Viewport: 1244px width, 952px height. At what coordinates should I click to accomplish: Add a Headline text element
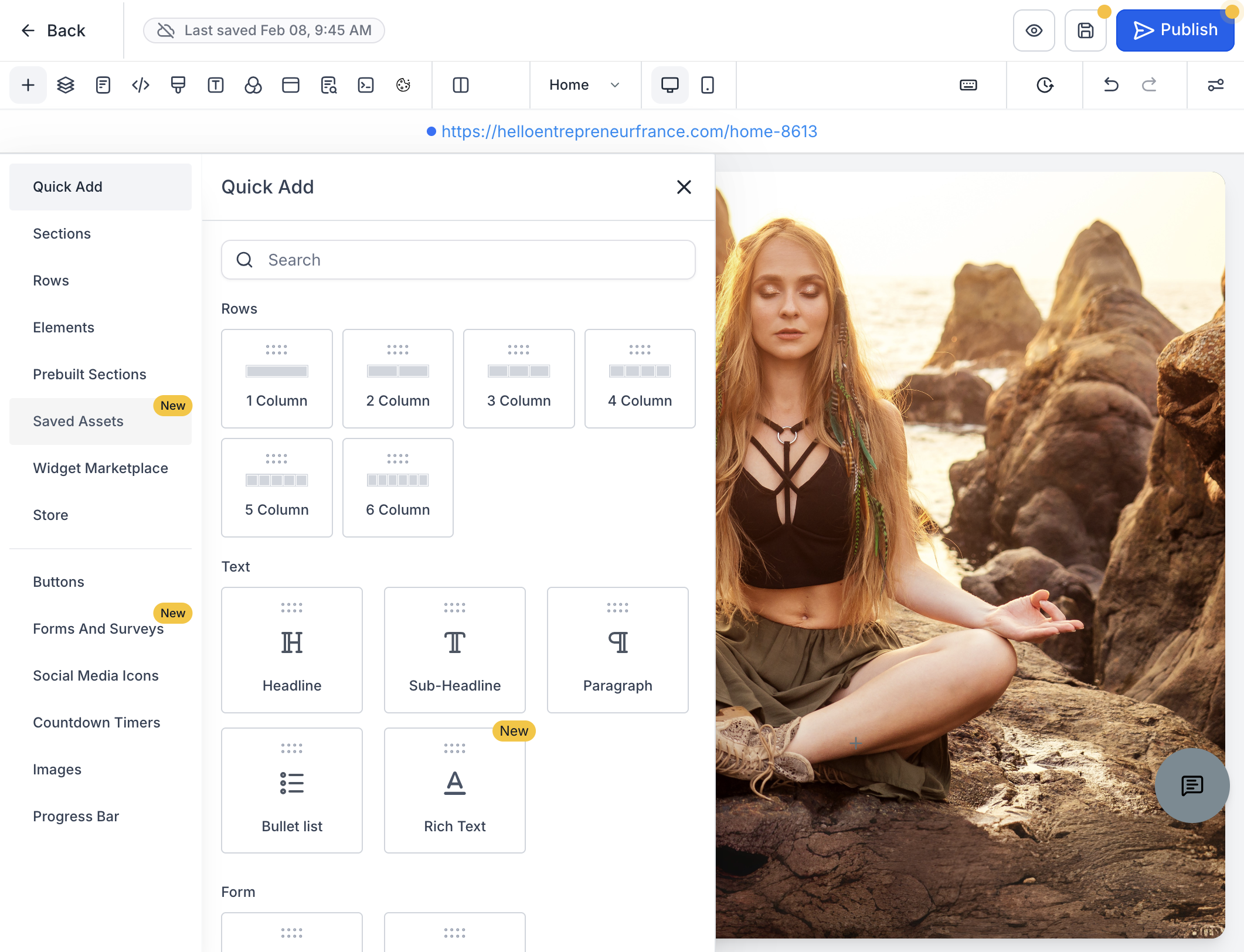[x=292, y=650]
